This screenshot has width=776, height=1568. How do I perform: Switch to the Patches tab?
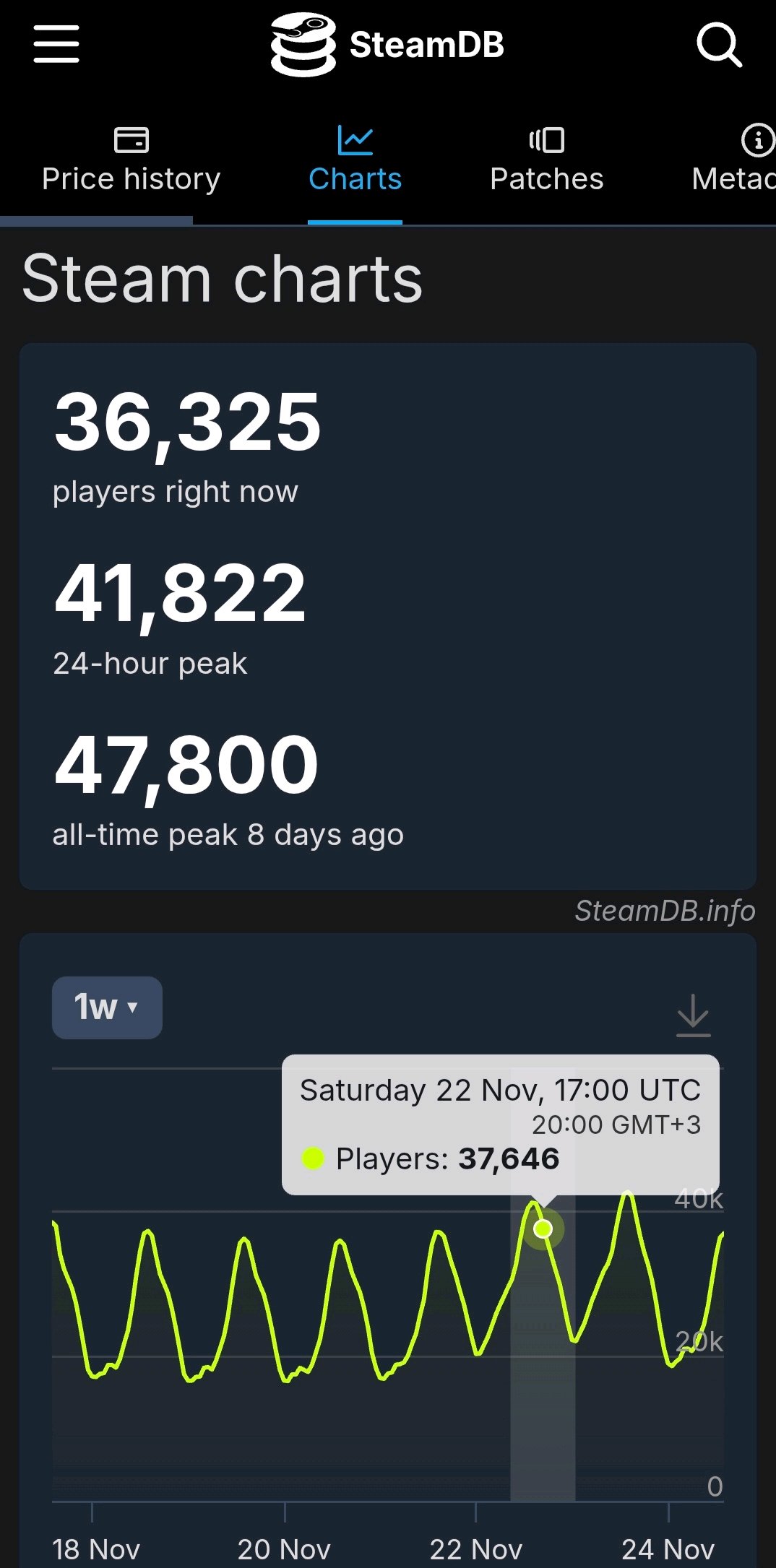pos(546,178)
